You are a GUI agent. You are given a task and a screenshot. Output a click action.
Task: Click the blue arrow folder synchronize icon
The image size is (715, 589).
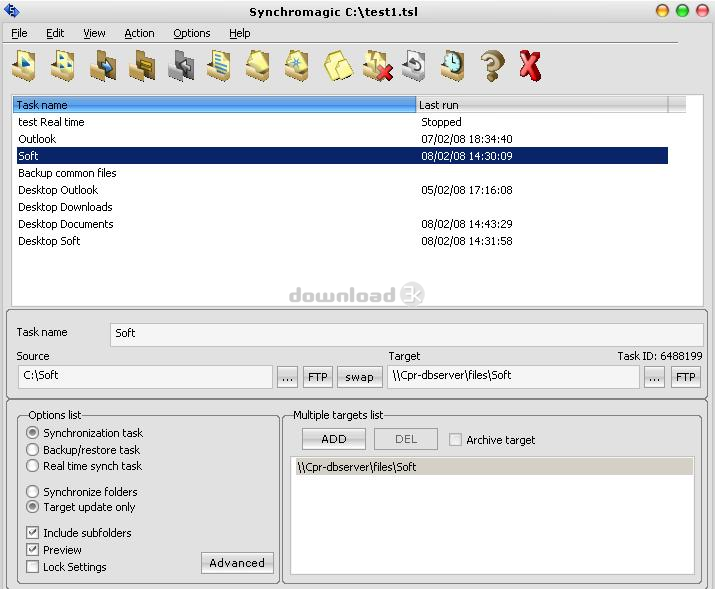click(103, 66)
